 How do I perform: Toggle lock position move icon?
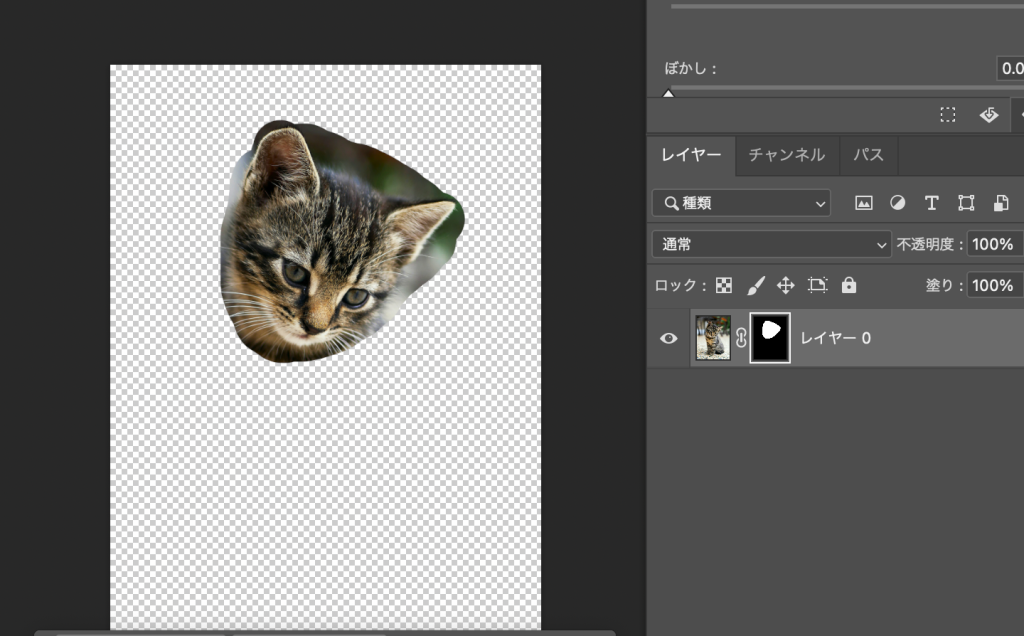coord(786,285)
